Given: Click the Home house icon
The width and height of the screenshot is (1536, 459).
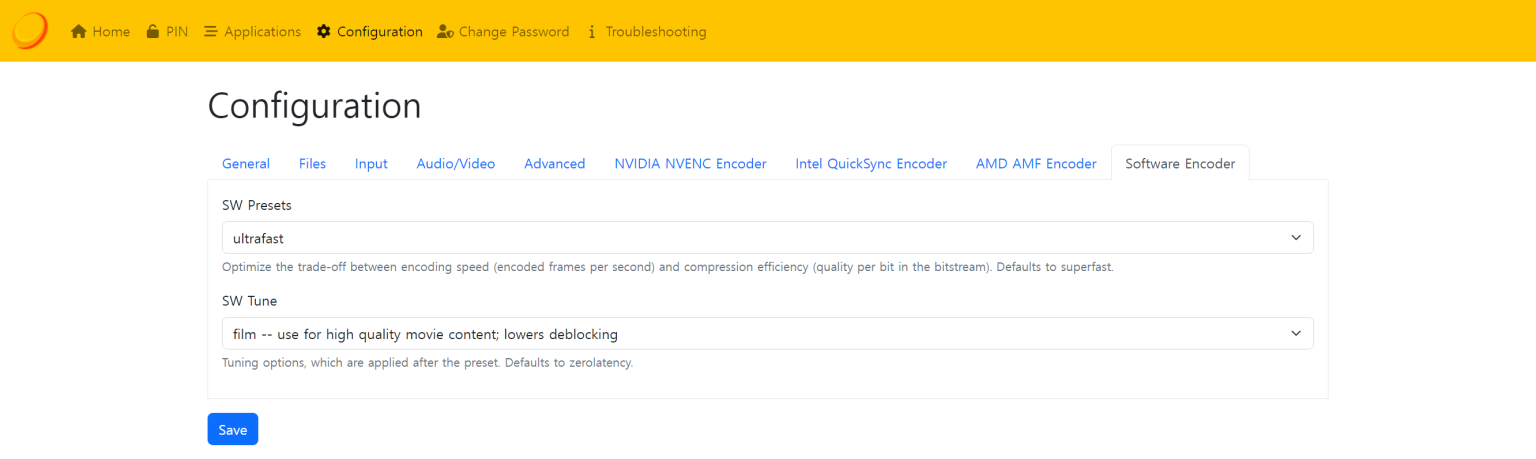Looking at the screenshot, I should tap(79, 32).
